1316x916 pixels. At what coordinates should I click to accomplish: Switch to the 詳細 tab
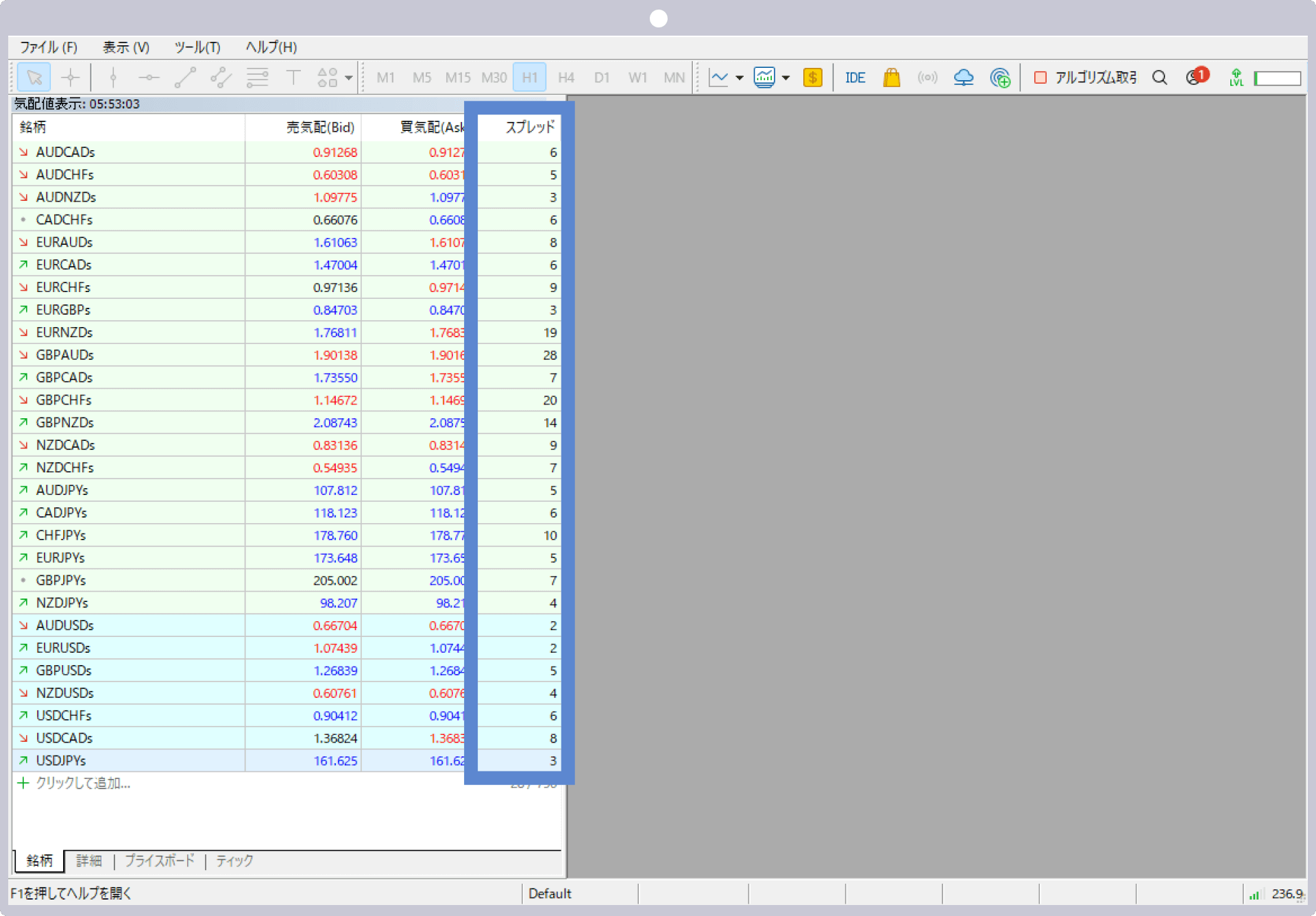[89, 861]
